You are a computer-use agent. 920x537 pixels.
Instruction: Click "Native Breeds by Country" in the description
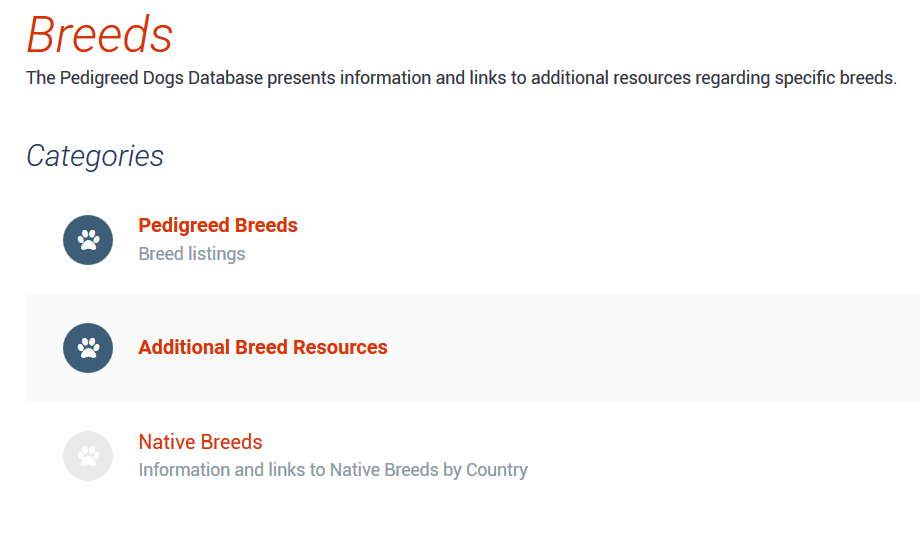coord(428,470)
